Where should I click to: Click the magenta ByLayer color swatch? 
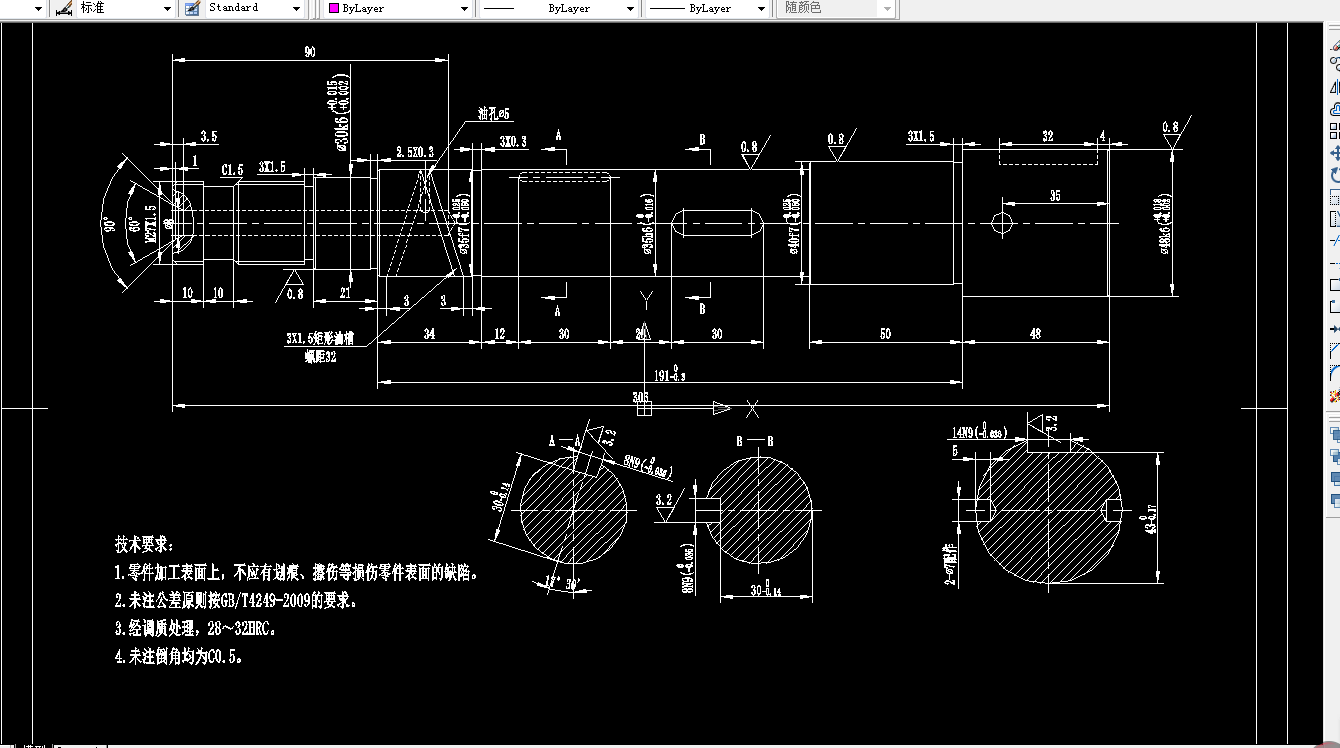pyautogui.click(x=334, y=8)
